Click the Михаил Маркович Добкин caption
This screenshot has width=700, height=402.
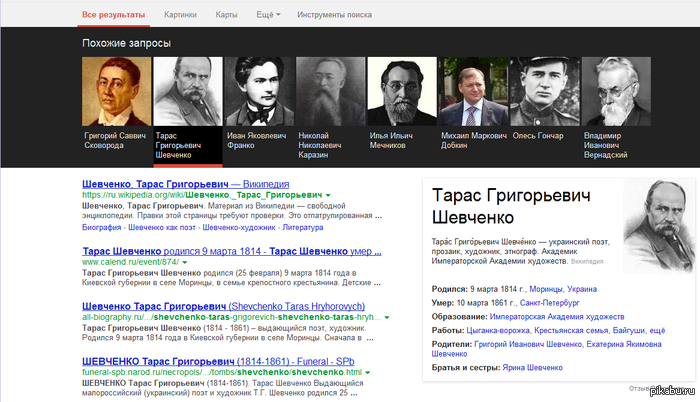coord(474,140)
